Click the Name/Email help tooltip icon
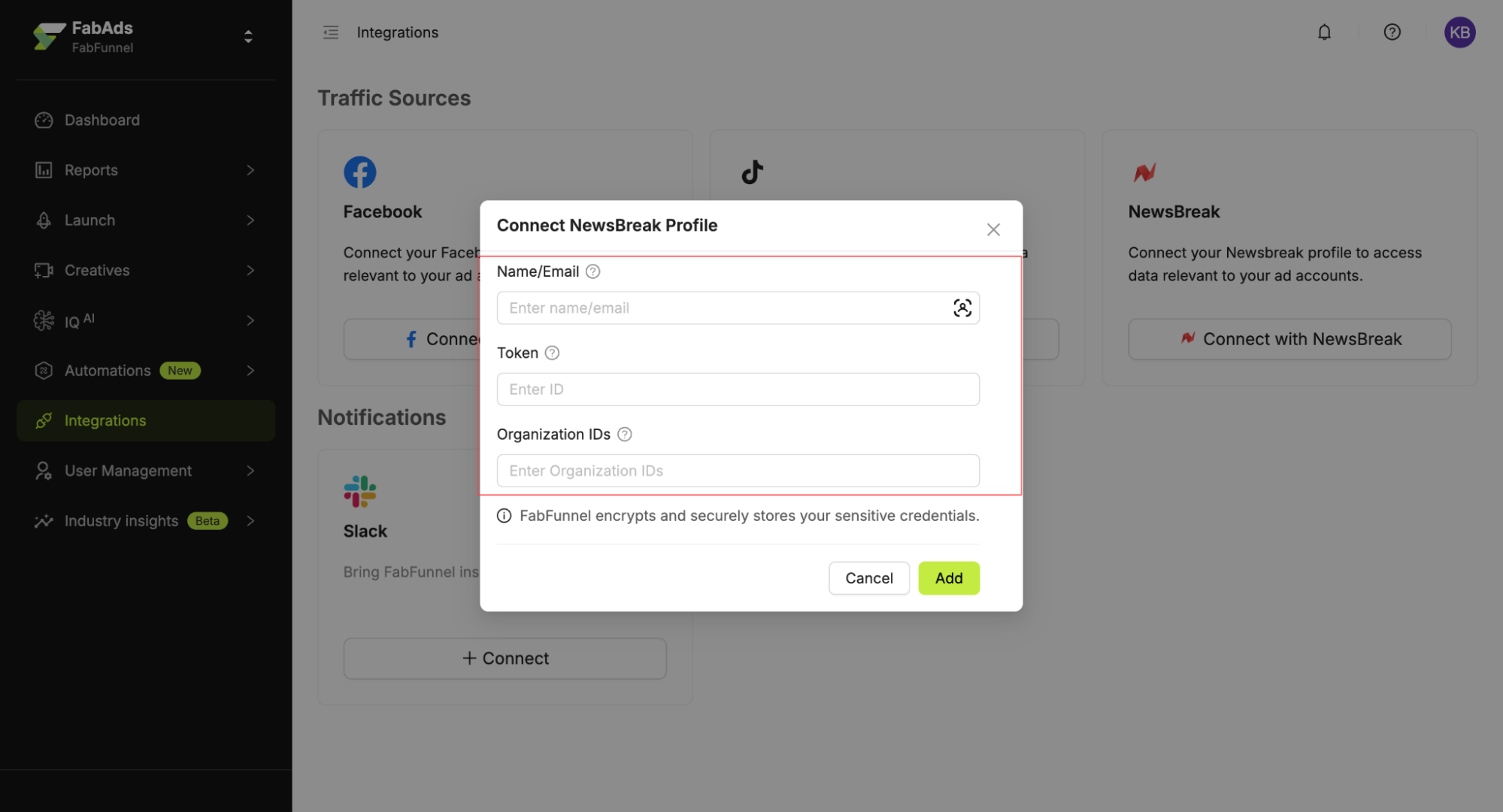Viewport: 1503px width, 812px height. click(592, 272)
